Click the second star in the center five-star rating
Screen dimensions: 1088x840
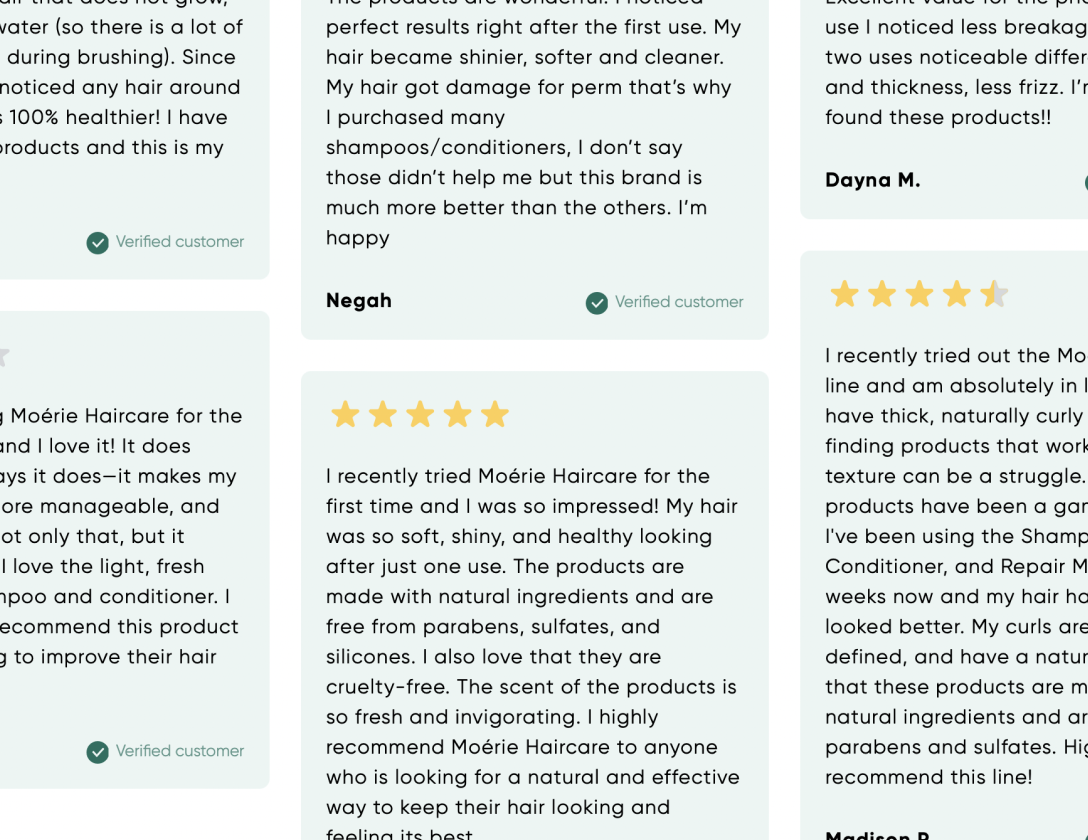click(x=382, y=414)
